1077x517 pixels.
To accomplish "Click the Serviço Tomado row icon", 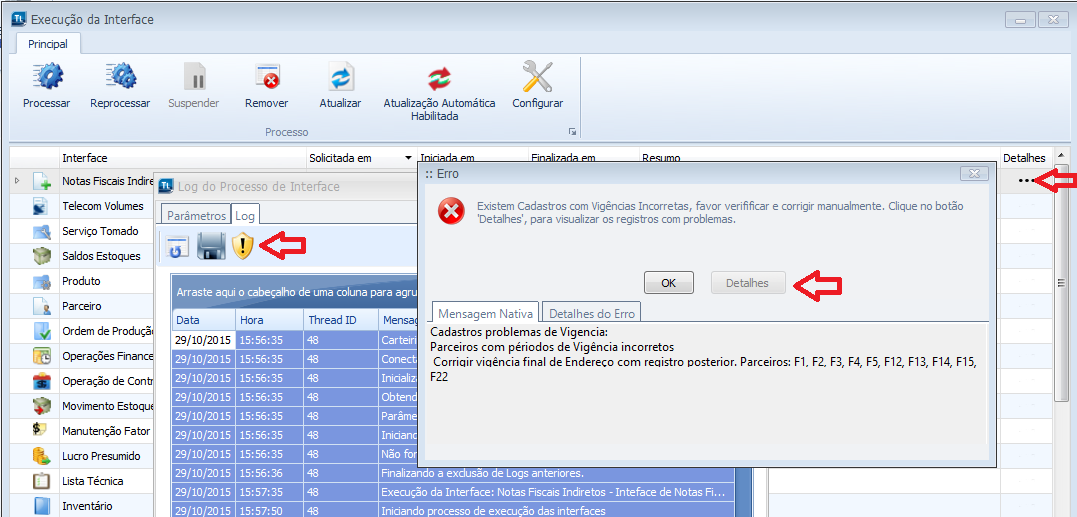I will pos(42,231).
